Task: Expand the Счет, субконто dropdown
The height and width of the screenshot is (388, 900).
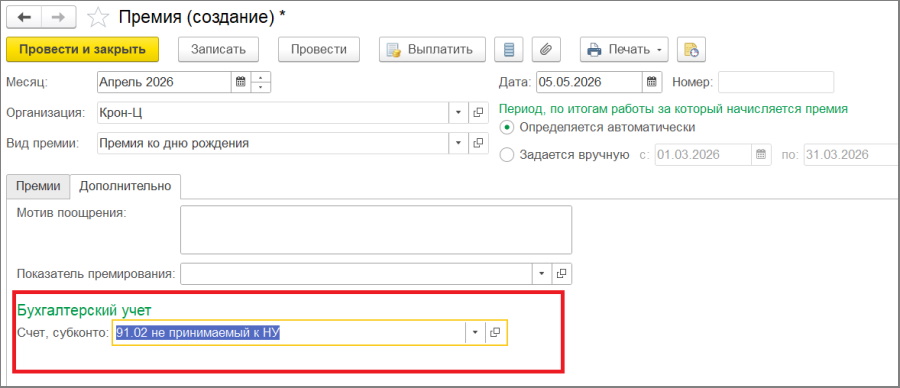Action: pyautogui.click(x=475, y=332)
